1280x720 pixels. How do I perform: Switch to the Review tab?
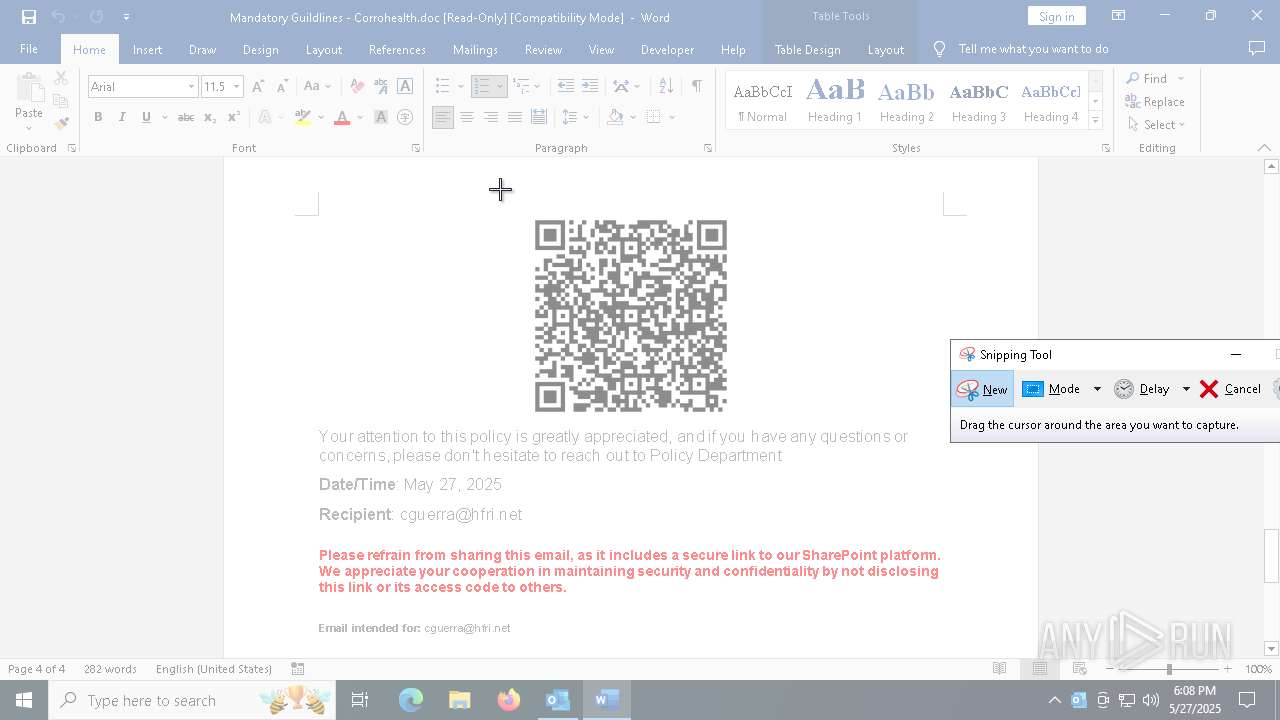coord(543,49)
